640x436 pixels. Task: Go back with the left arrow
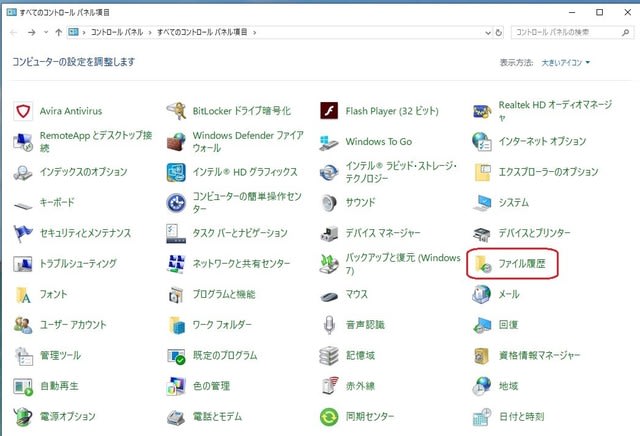point(13,32)
